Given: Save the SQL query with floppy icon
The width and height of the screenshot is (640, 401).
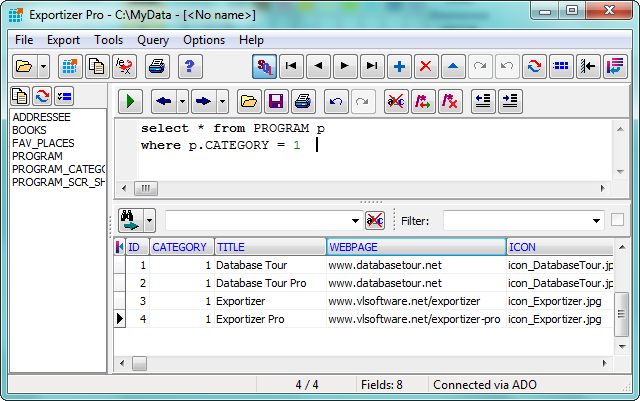Looking at the screenshot, I should [x=276, y=101].
